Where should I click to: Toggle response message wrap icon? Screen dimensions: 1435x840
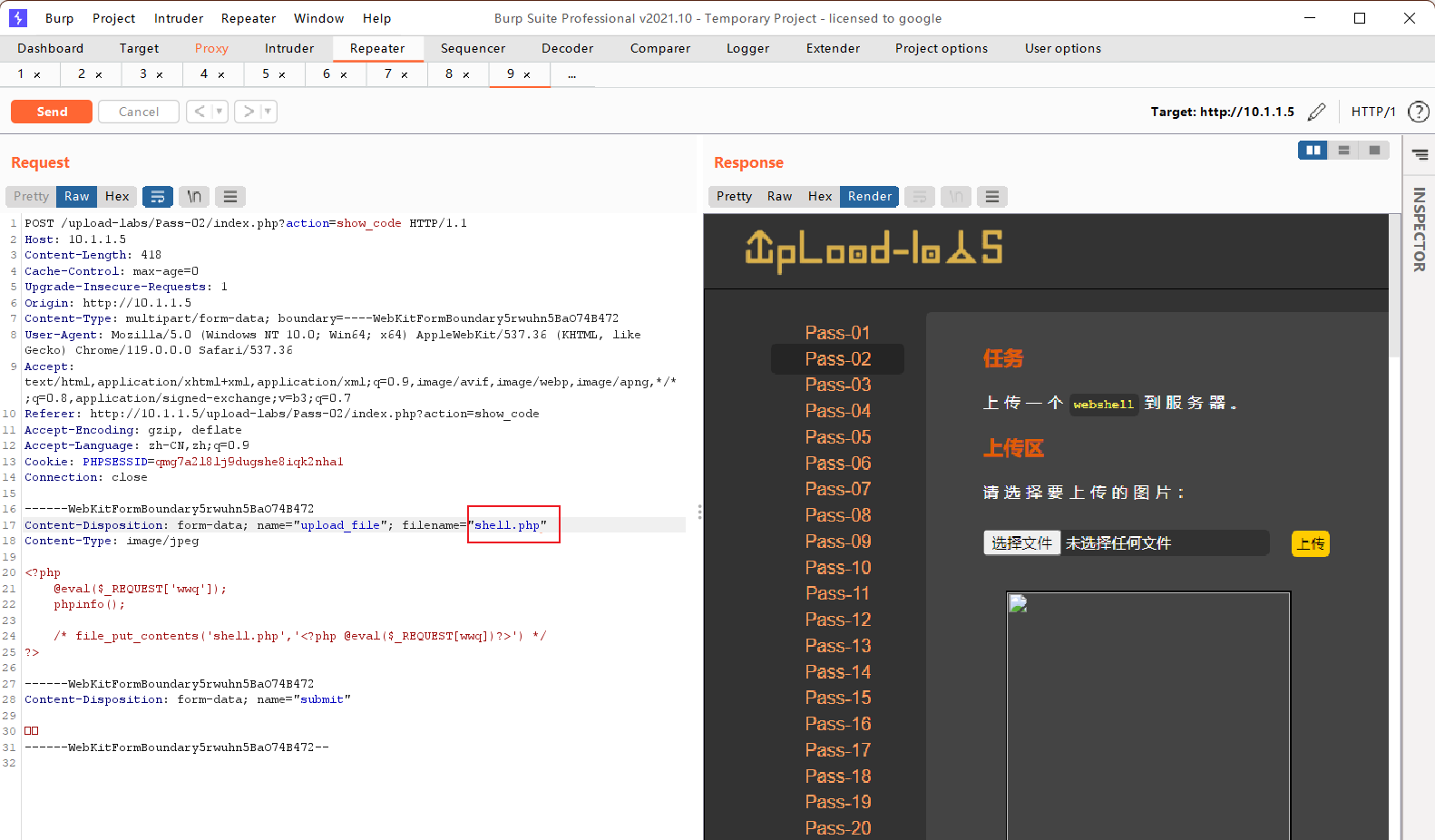tap(920, 196)
